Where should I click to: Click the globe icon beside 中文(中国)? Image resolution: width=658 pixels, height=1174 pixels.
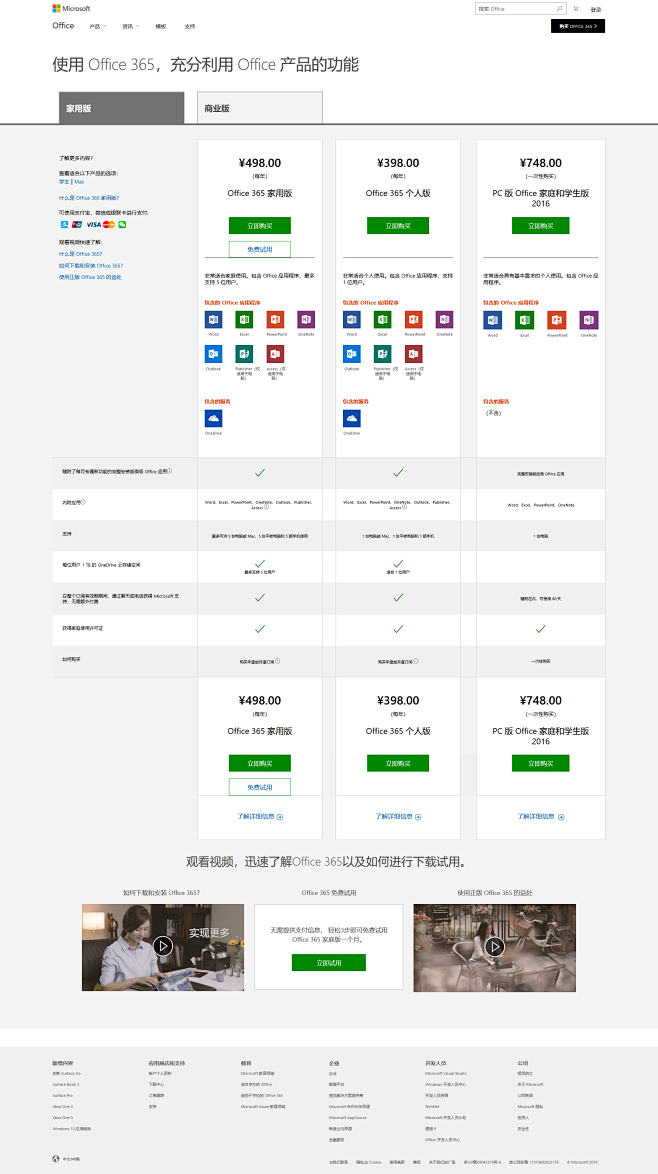55,1158
